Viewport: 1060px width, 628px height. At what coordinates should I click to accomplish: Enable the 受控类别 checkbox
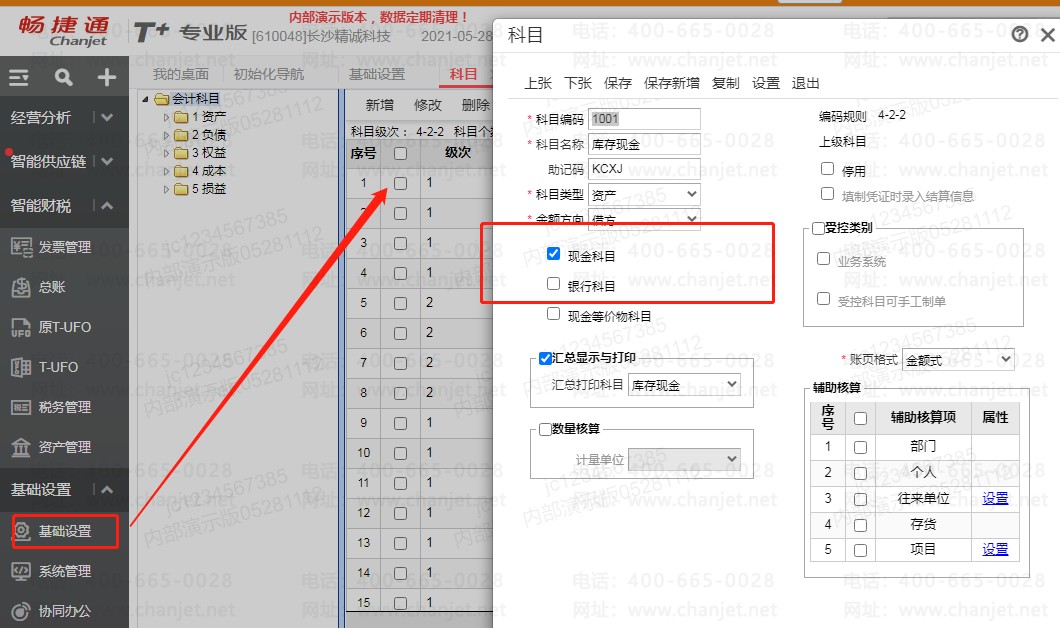point(818,228)
